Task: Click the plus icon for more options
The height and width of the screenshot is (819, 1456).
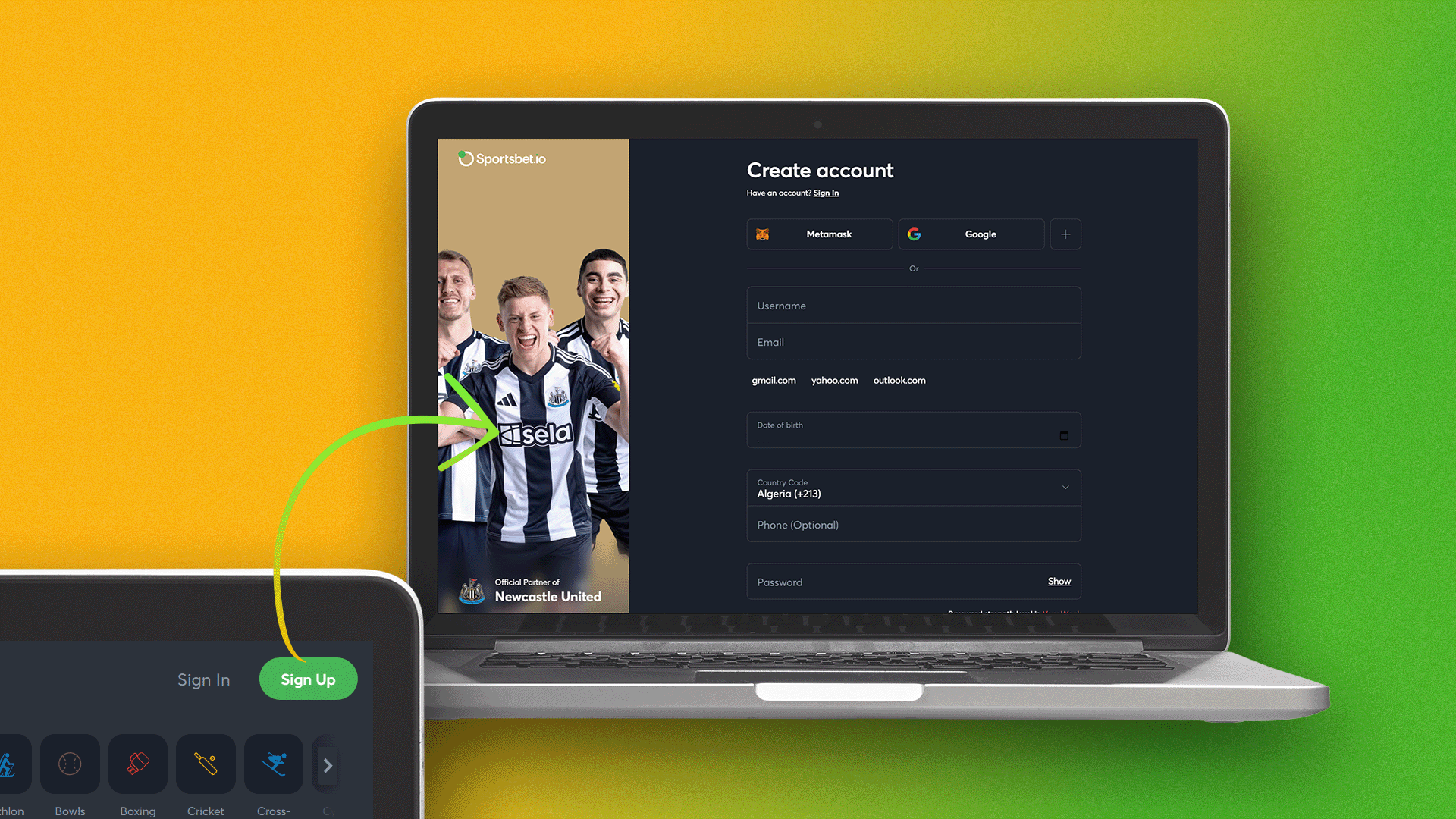Action: pos(1065,234)
